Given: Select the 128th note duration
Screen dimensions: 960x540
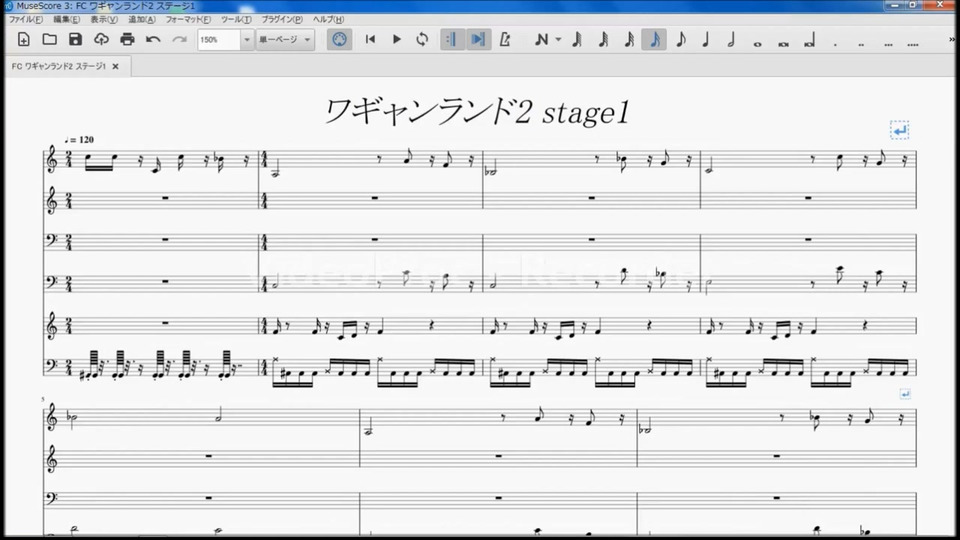Looking at the screenshot, I should [x=577, y=40].
